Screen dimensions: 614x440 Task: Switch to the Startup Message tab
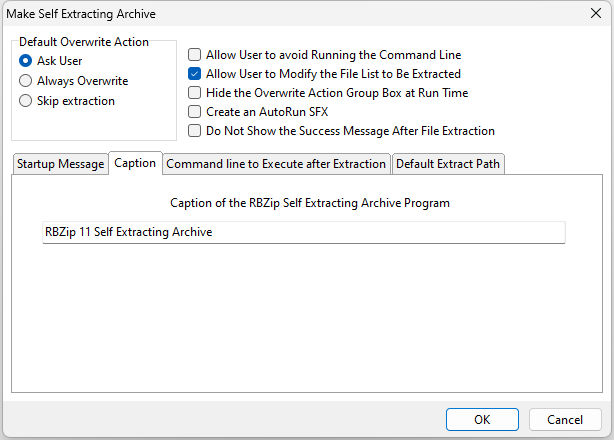[x=61, y=164]
